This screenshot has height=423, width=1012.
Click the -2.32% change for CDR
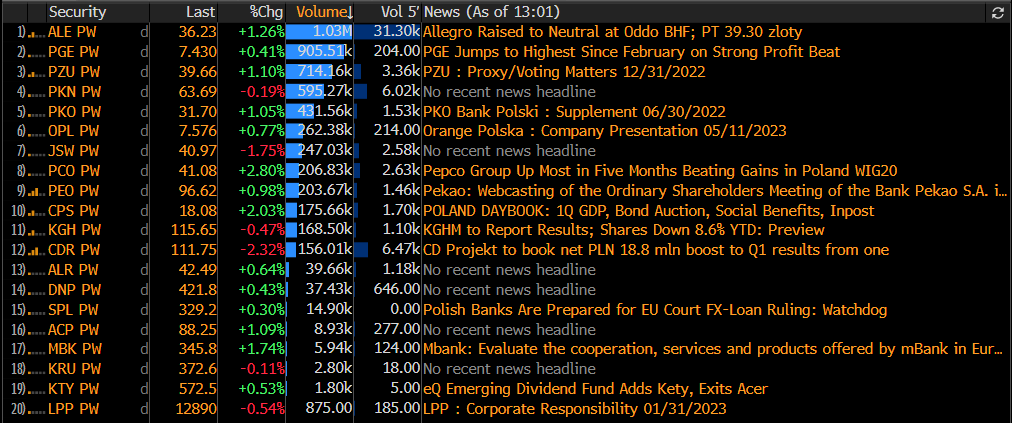point(262,251)
